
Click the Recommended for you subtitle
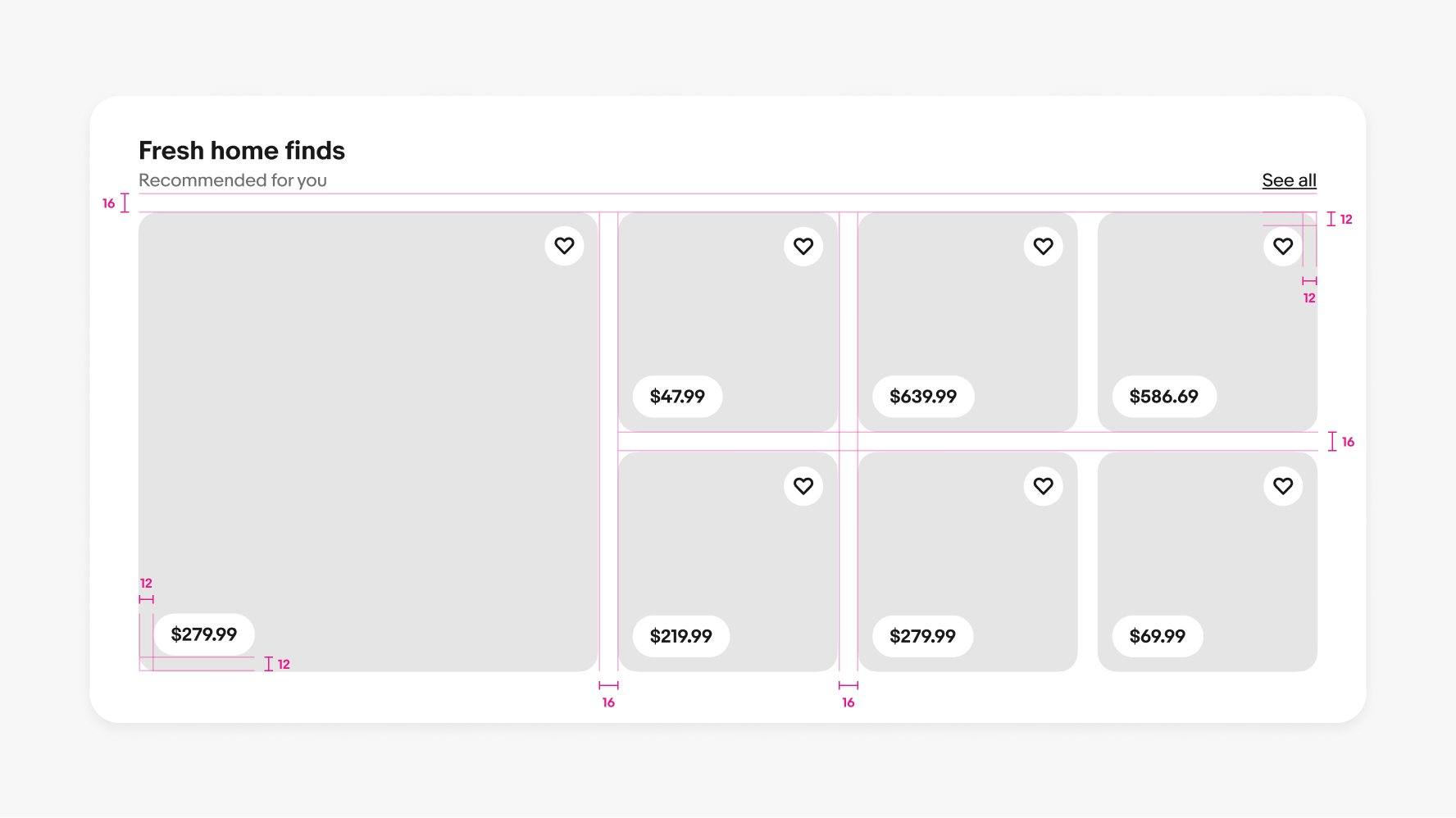[x=232, y=180]
